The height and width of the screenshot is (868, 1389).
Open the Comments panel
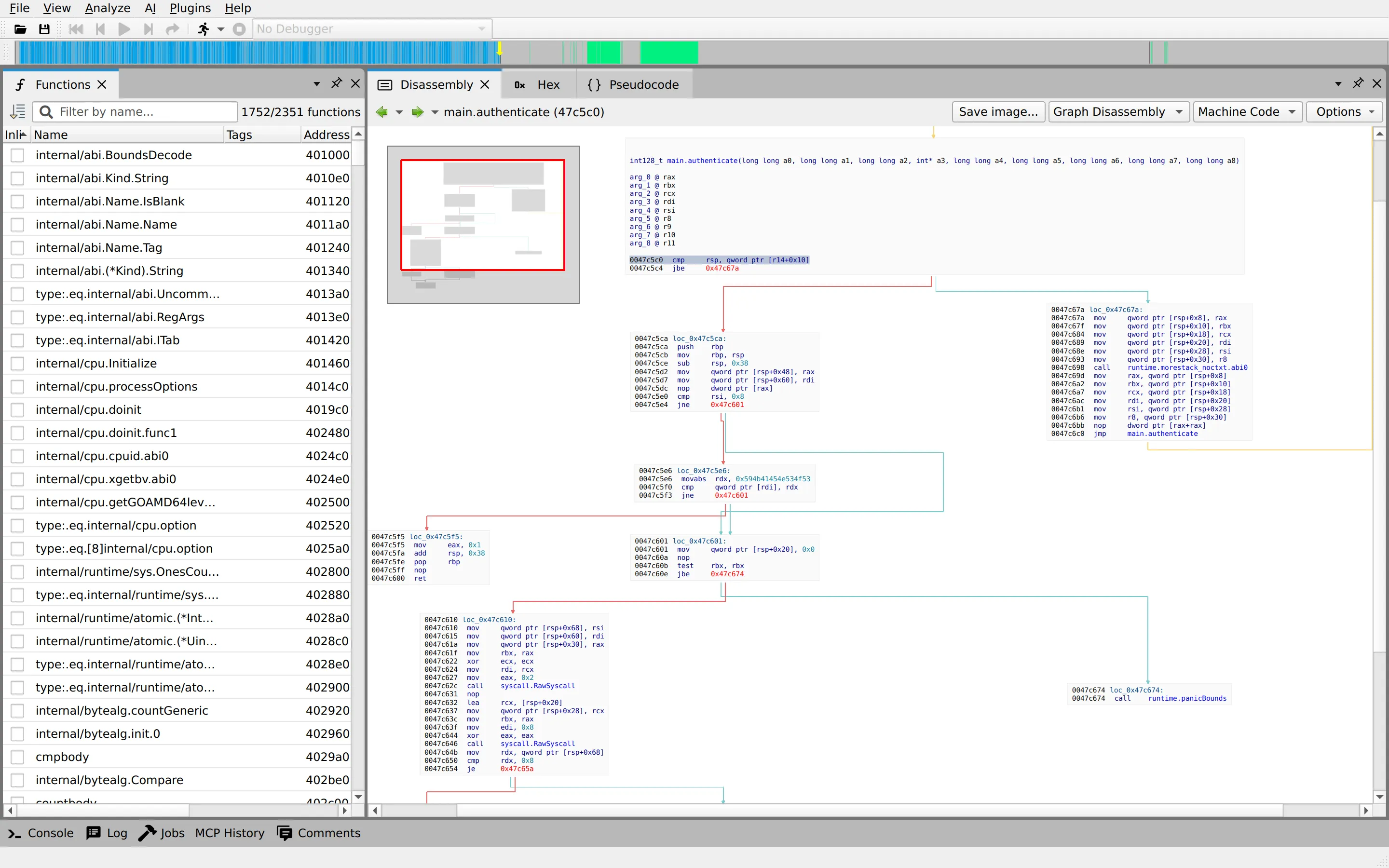coord(318,833)
